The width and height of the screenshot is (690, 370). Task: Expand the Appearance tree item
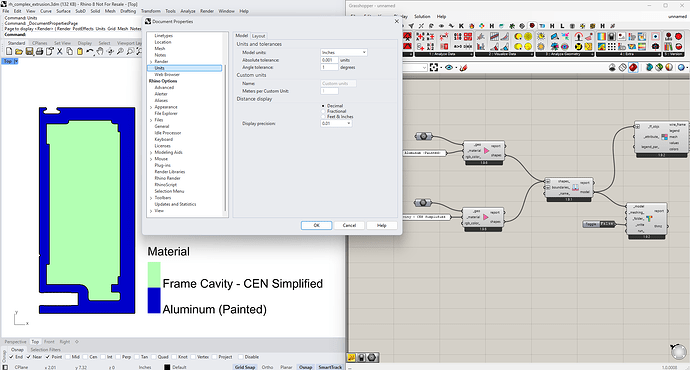tap(151, 107)
